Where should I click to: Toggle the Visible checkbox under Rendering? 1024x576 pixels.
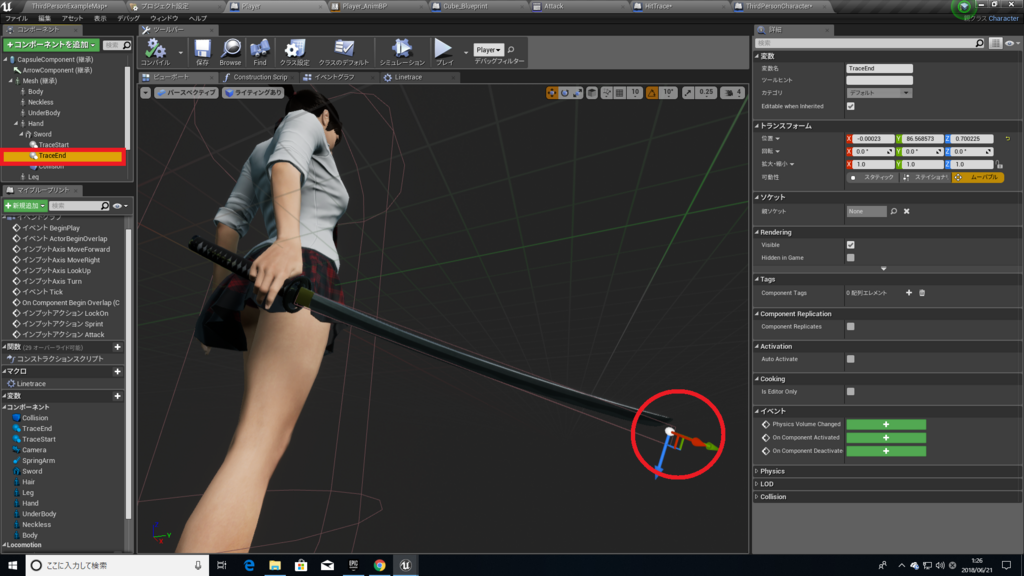pyautogui.click(x=850, y=245)
